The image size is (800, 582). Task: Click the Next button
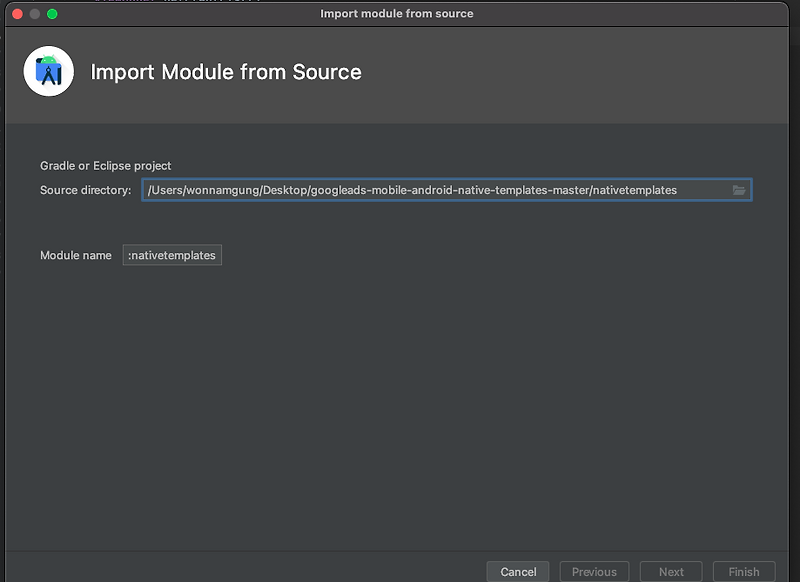pyautogui.click(x=671, y=572)
